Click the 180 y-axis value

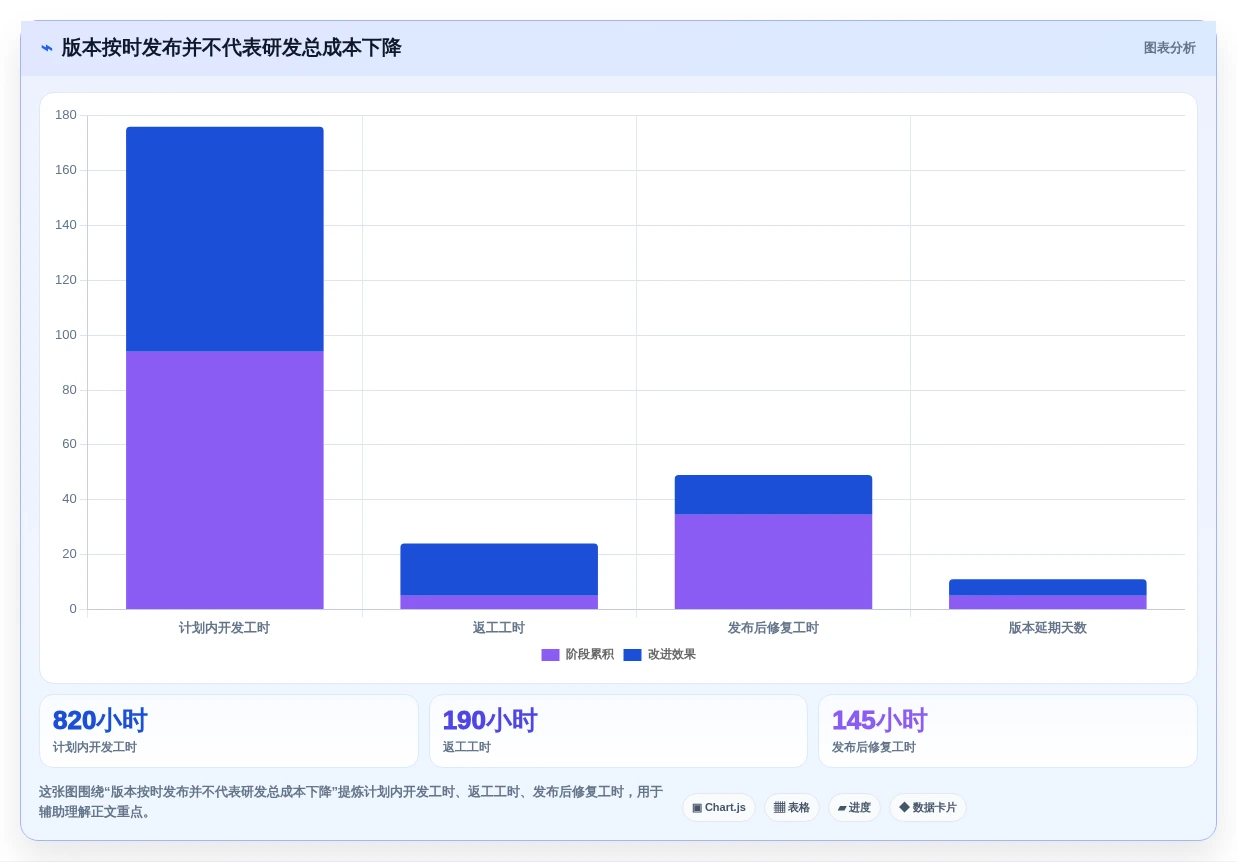point(66,115)
